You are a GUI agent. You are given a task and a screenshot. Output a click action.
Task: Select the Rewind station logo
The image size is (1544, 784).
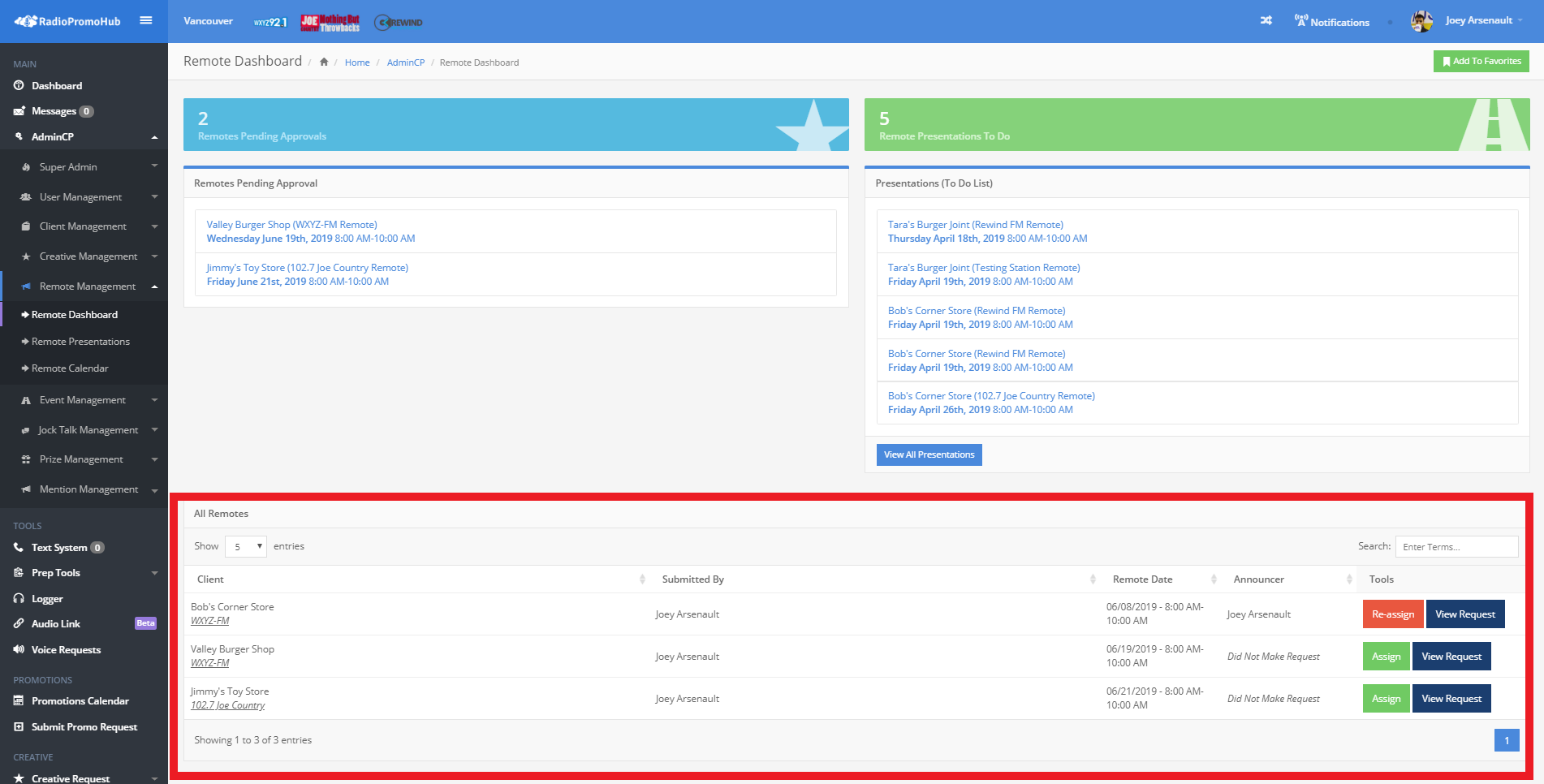399,23
